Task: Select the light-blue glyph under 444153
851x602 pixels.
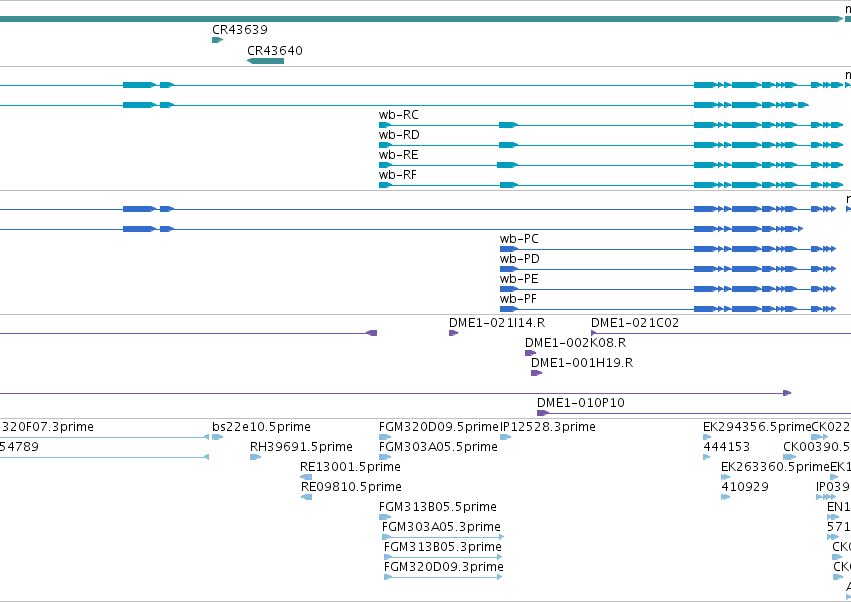Action: pos(707,457)
